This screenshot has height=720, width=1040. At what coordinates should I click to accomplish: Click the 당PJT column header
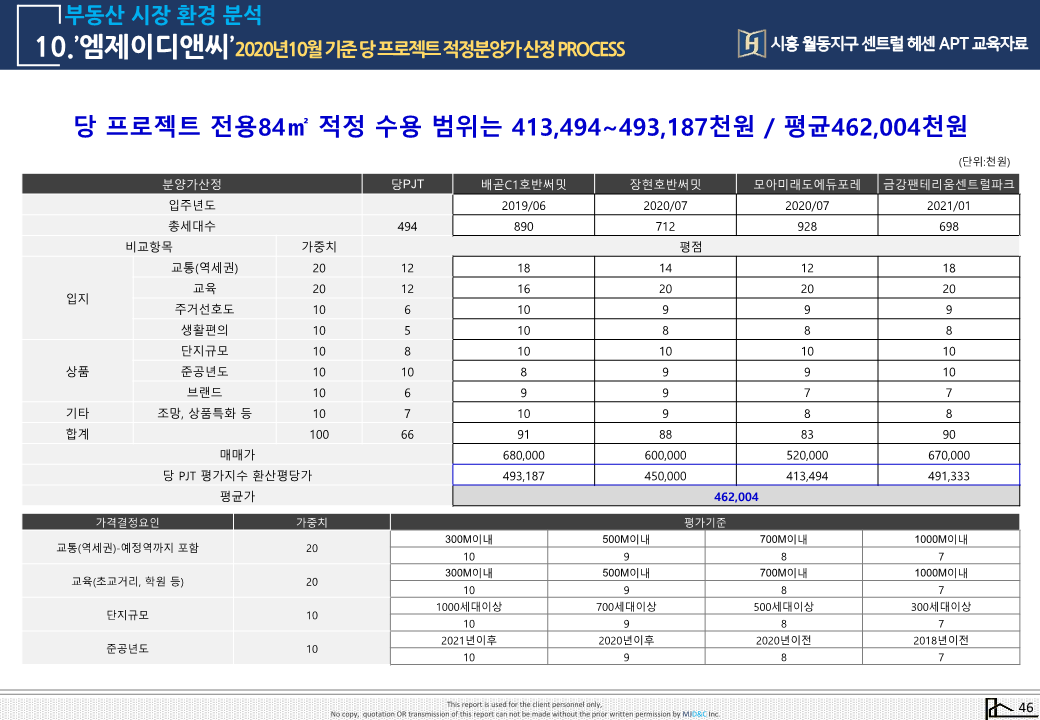click(407, 184)
